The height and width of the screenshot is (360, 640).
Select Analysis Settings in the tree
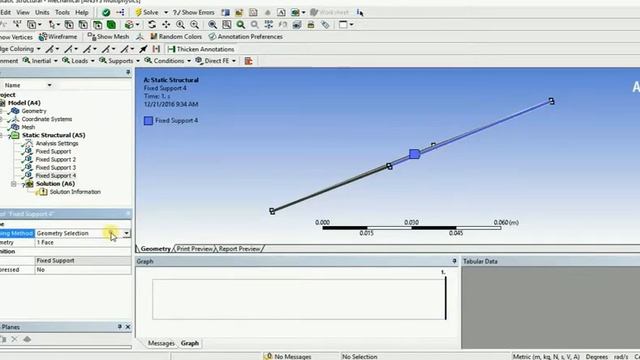coord(57,143)
